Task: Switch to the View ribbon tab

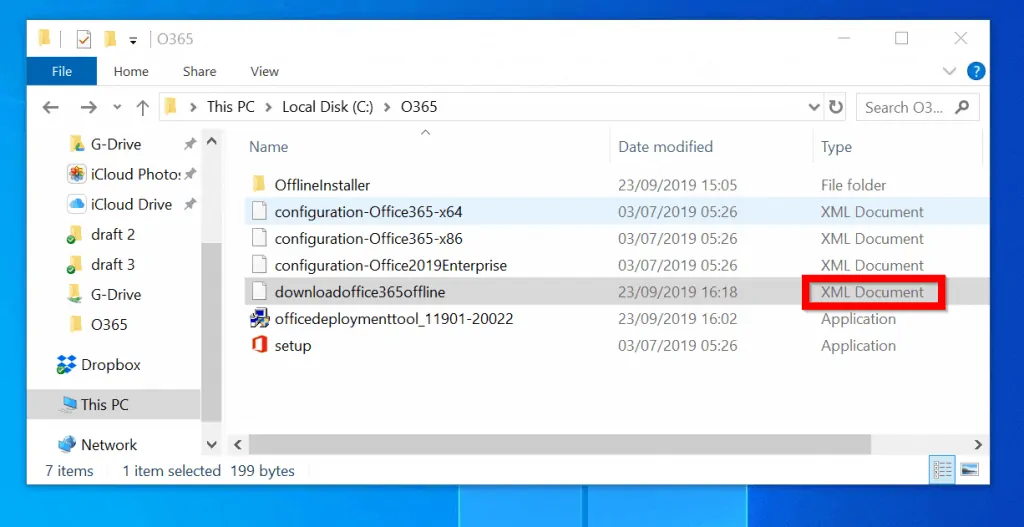Action: (x=264, y=72)
